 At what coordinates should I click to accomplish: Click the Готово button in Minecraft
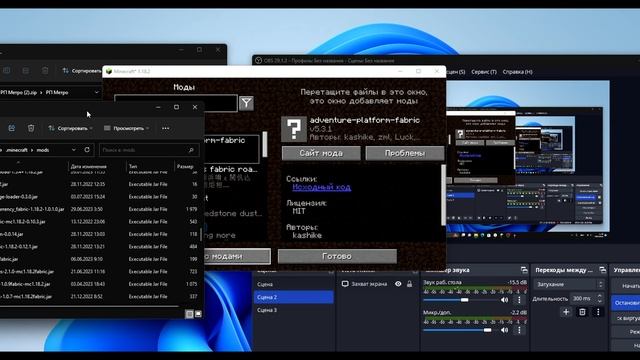point(337,256)
